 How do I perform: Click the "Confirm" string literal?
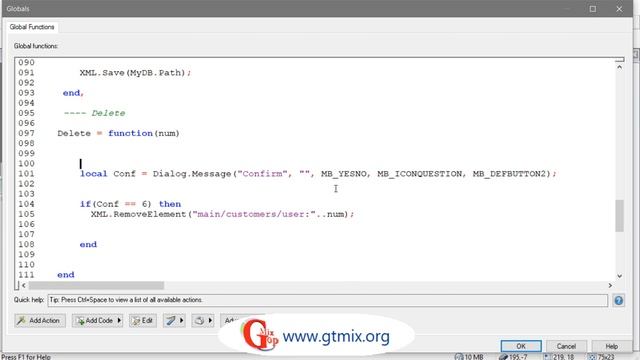[x=262, y=174]
